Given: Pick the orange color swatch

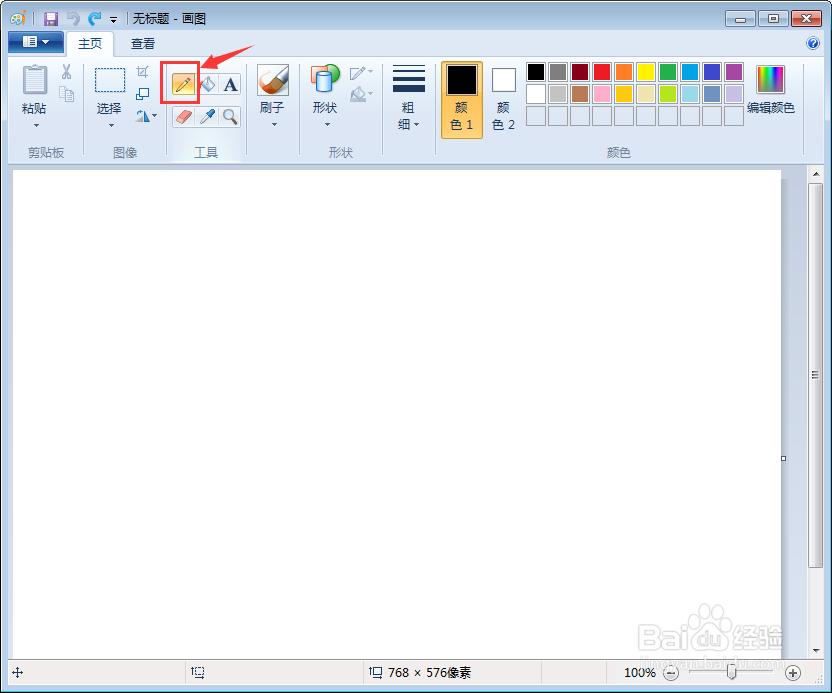Looking at the screenshot, I should coord(624,72).
